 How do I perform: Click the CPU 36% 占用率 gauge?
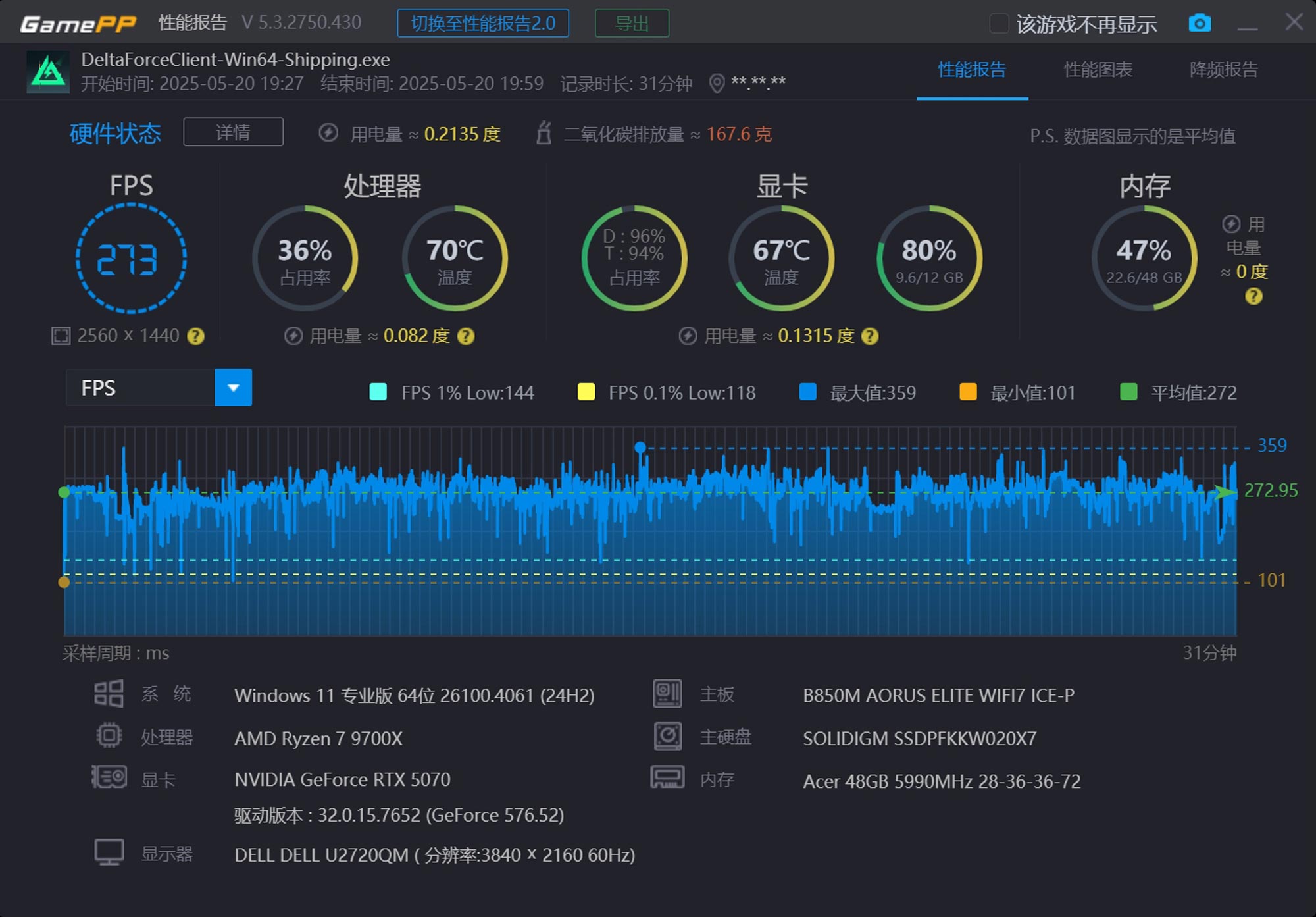coord(305,258)
